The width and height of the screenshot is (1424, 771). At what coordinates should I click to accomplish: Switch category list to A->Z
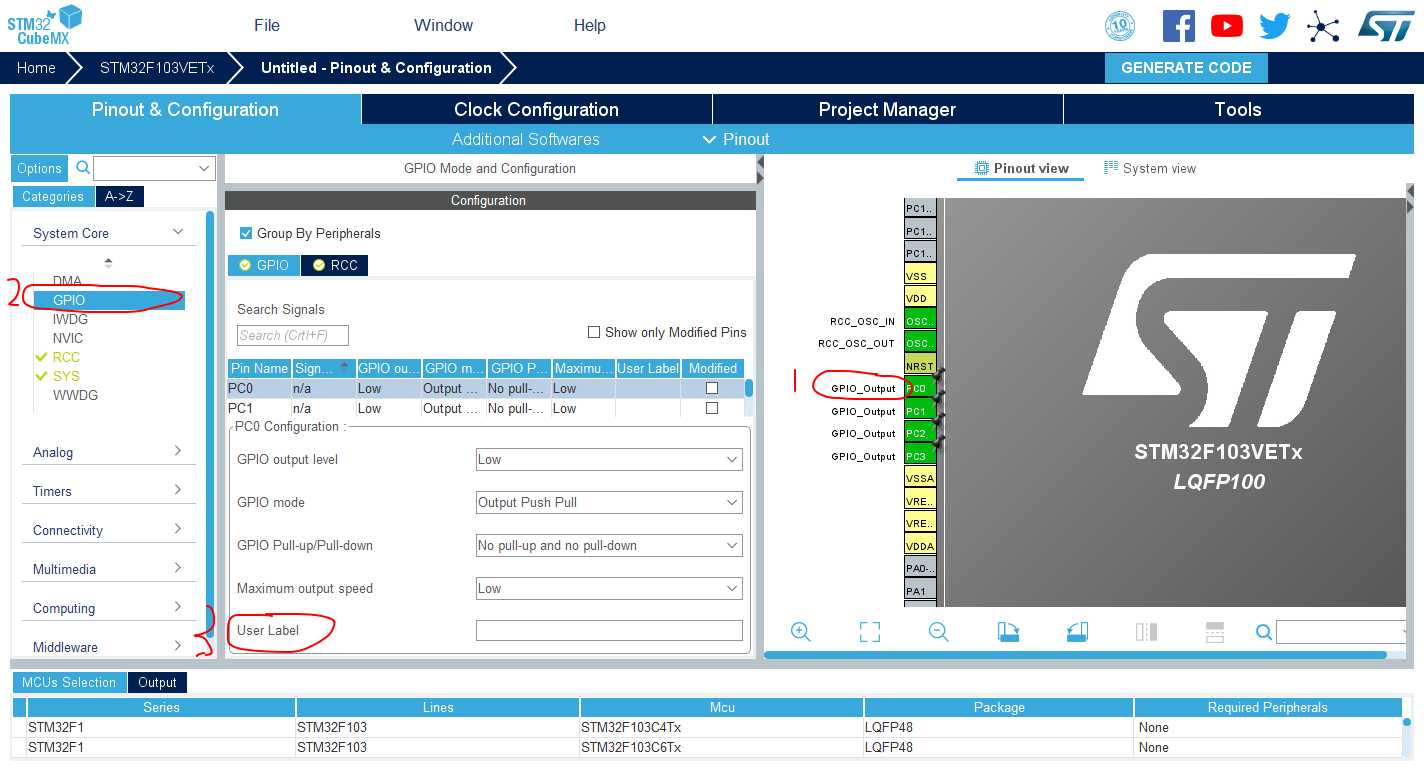click(119, 196)
